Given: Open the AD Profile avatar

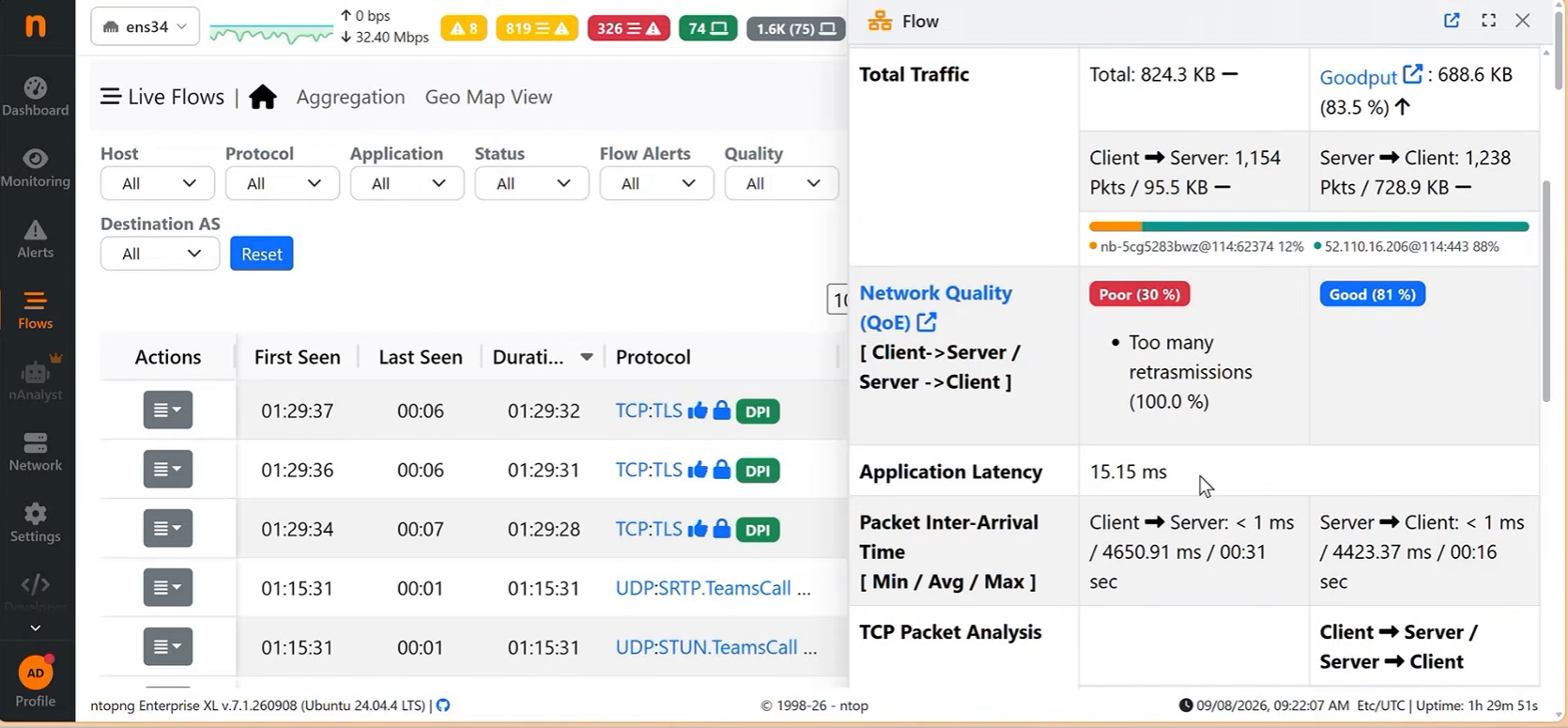Looking at the screenshot, I should pos(36,673).
